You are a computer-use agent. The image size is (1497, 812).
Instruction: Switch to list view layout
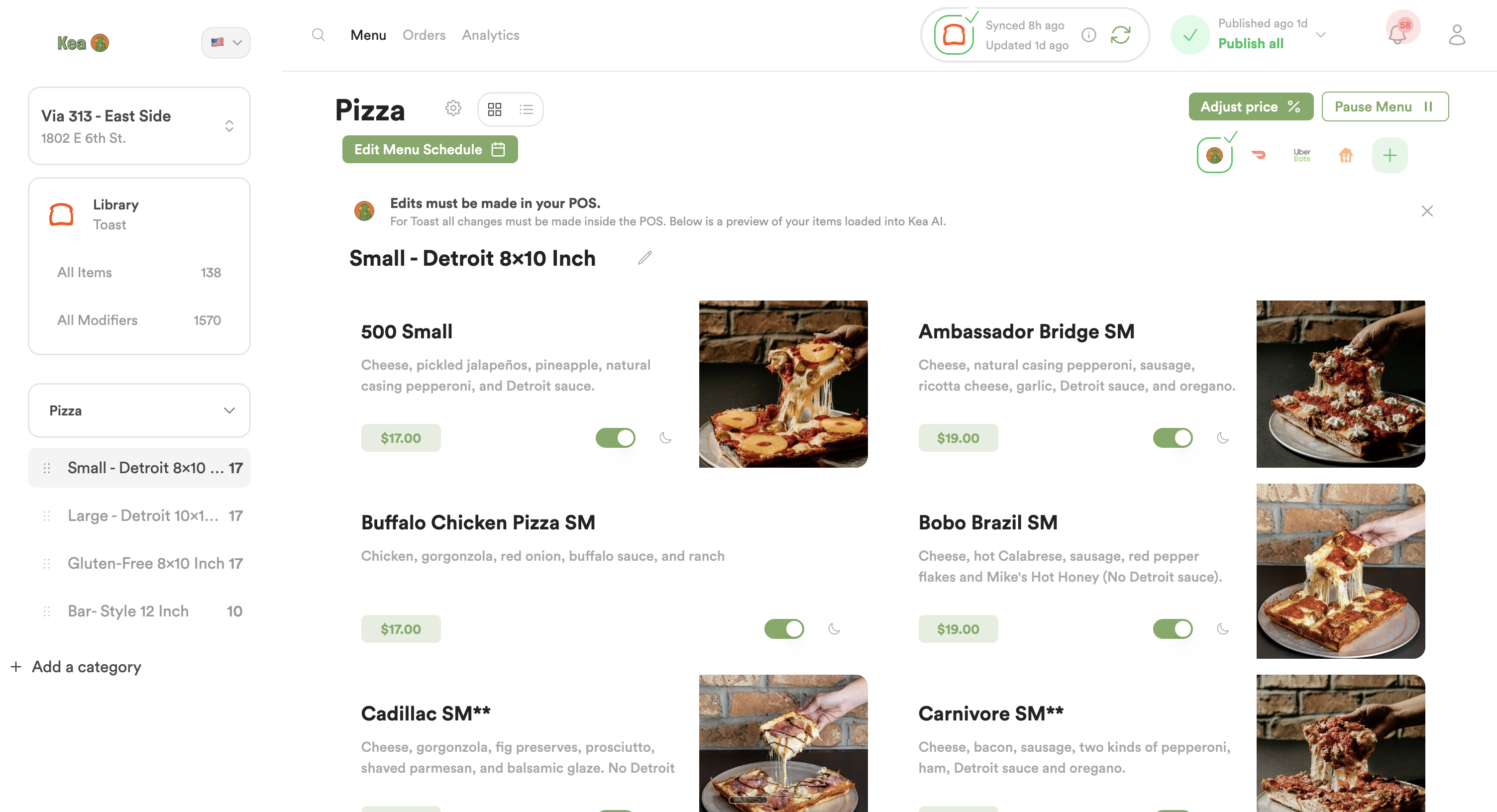pos(527,109)
